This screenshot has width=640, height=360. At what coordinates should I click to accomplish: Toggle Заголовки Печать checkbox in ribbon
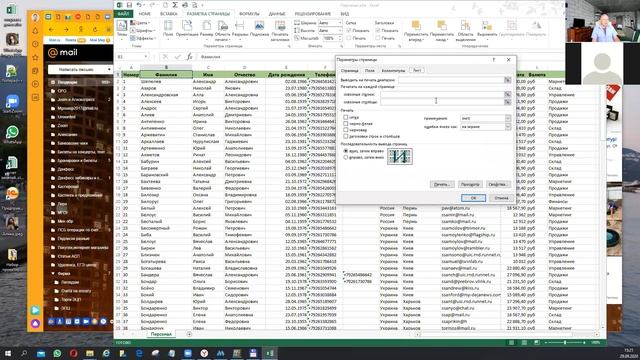click(x=378, y=38)
